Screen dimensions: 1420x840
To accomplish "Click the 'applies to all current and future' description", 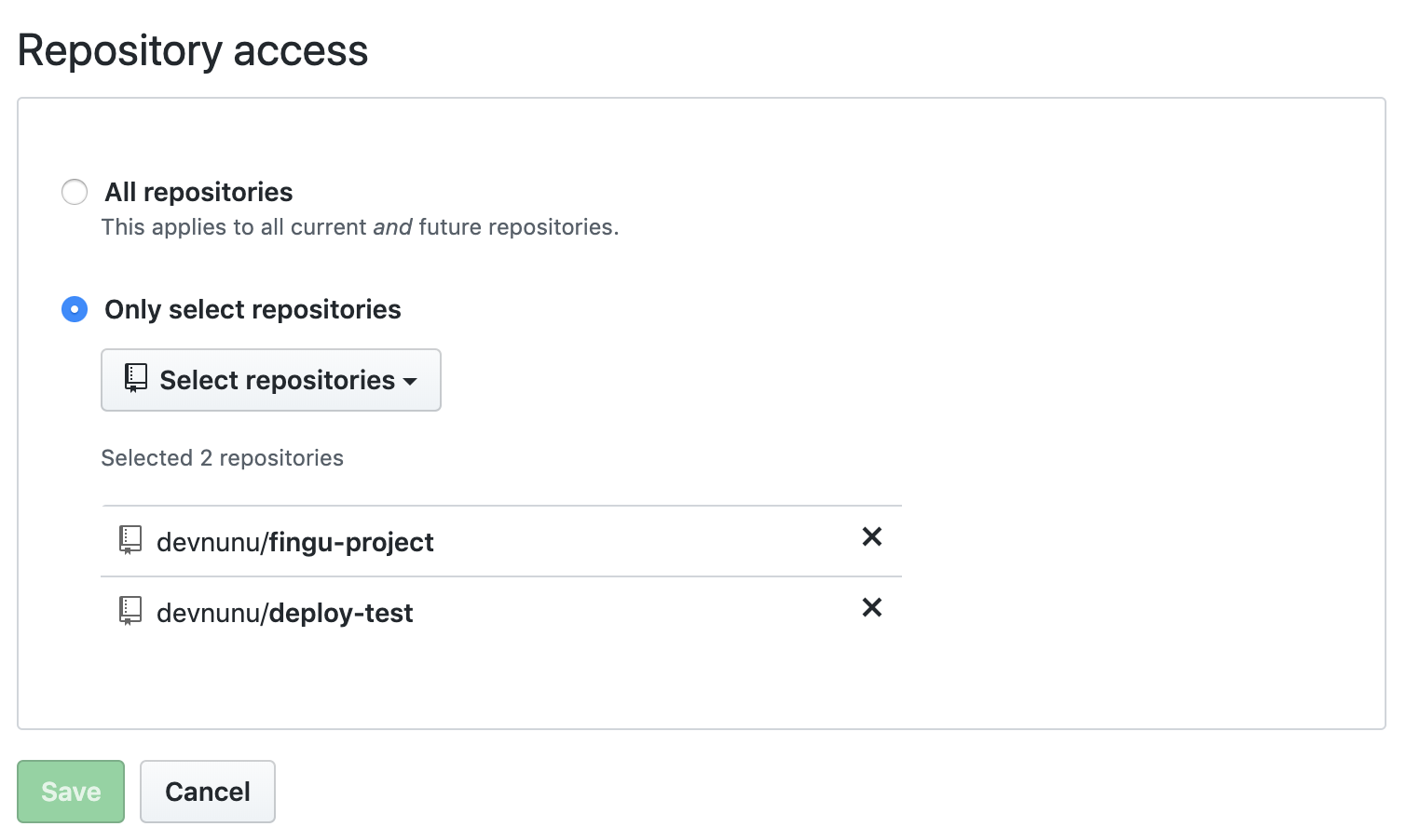I will pos(360,227).
